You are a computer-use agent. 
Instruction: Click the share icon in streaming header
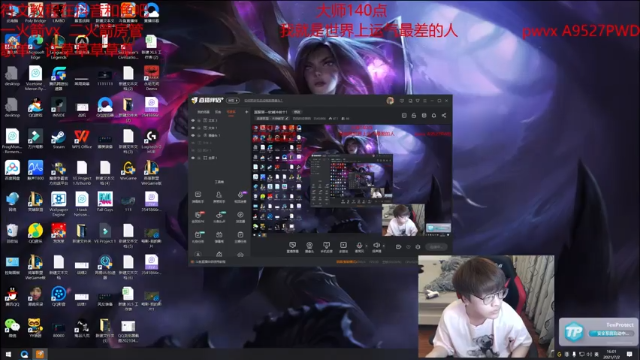coord(444,116)
